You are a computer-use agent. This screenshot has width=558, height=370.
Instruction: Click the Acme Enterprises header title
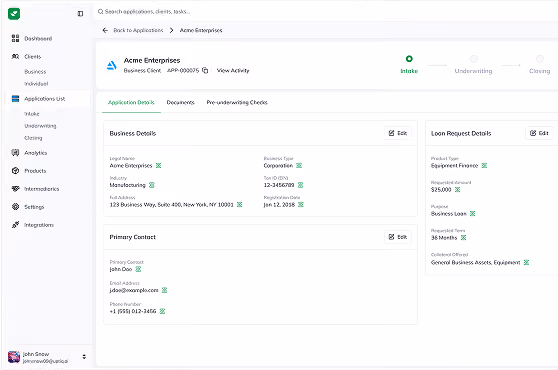point(152,60)
